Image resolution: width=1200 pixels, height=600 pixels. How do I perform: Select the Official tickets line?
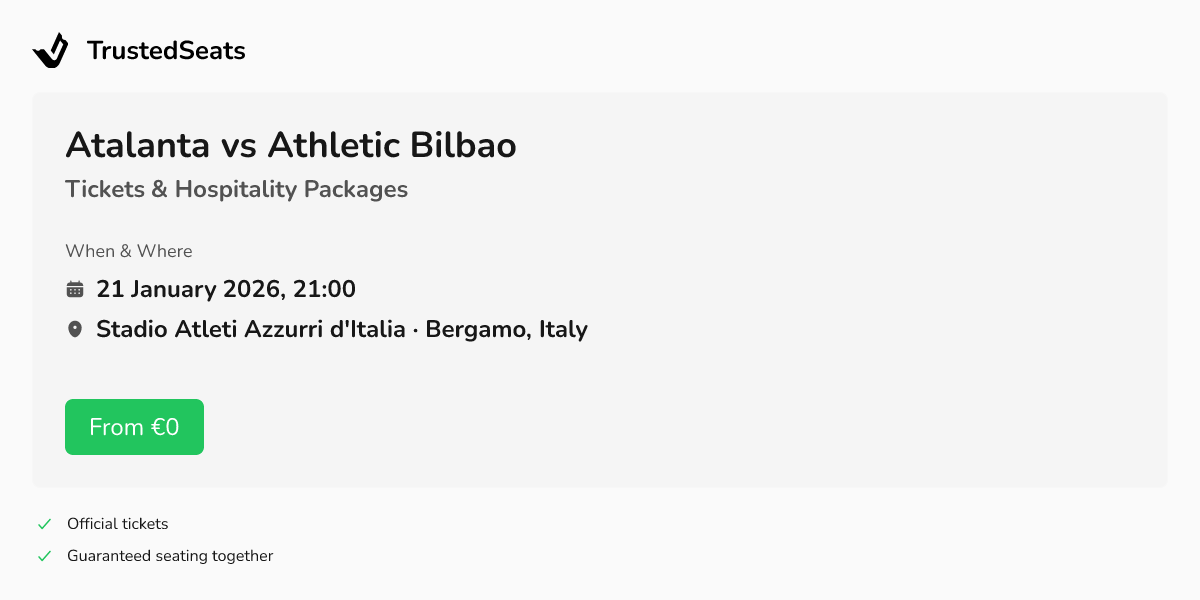click(x=117, y=523)
